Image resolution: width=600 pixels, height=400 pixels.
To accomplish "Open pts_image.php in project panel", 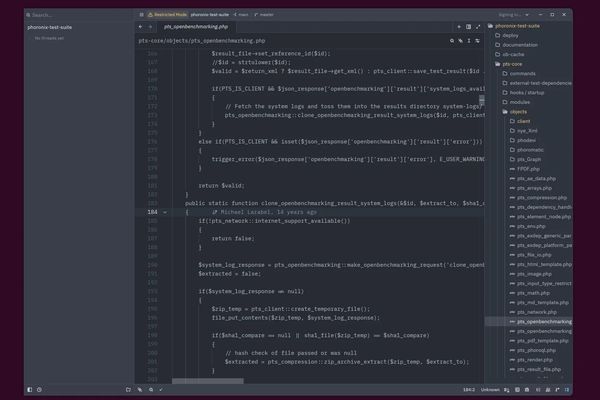I will [x=531, y=274].
